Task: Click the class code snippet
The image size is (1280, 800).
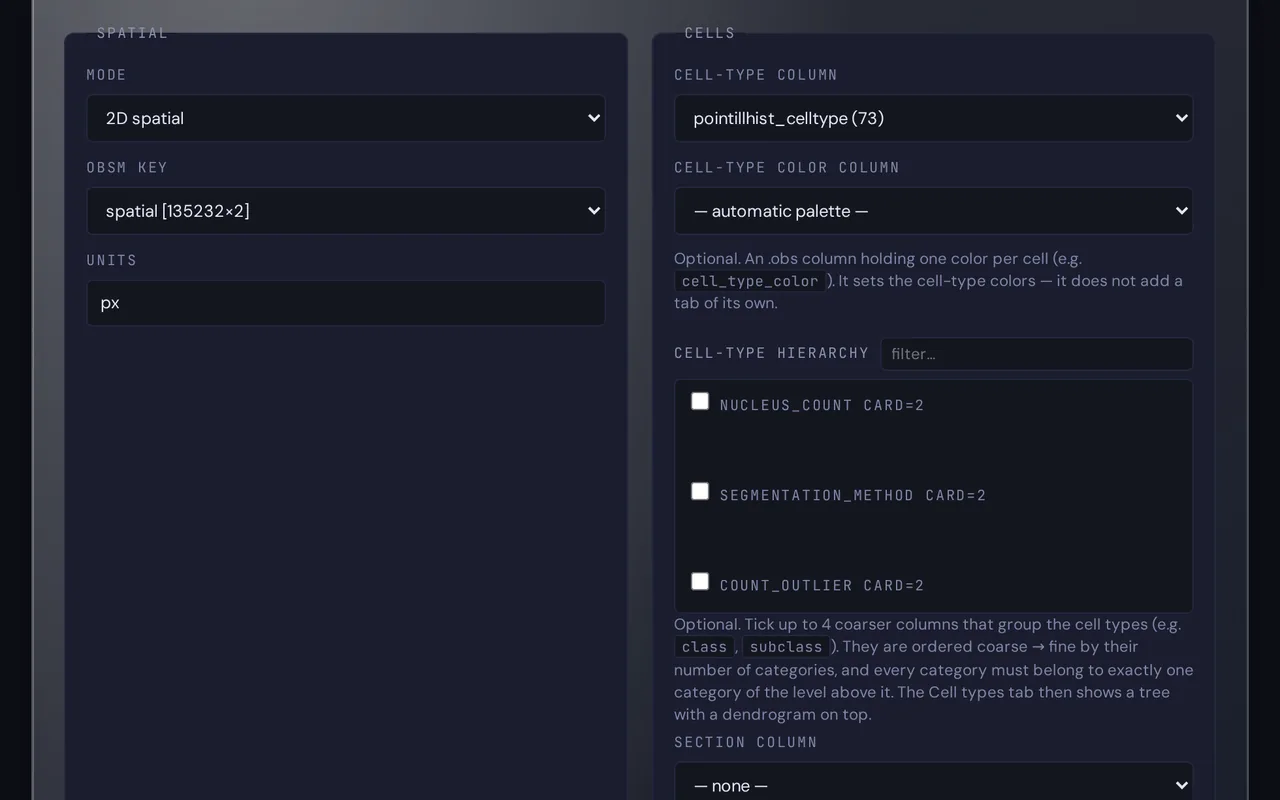Action: pyautogui.click(x=704, y=647)
